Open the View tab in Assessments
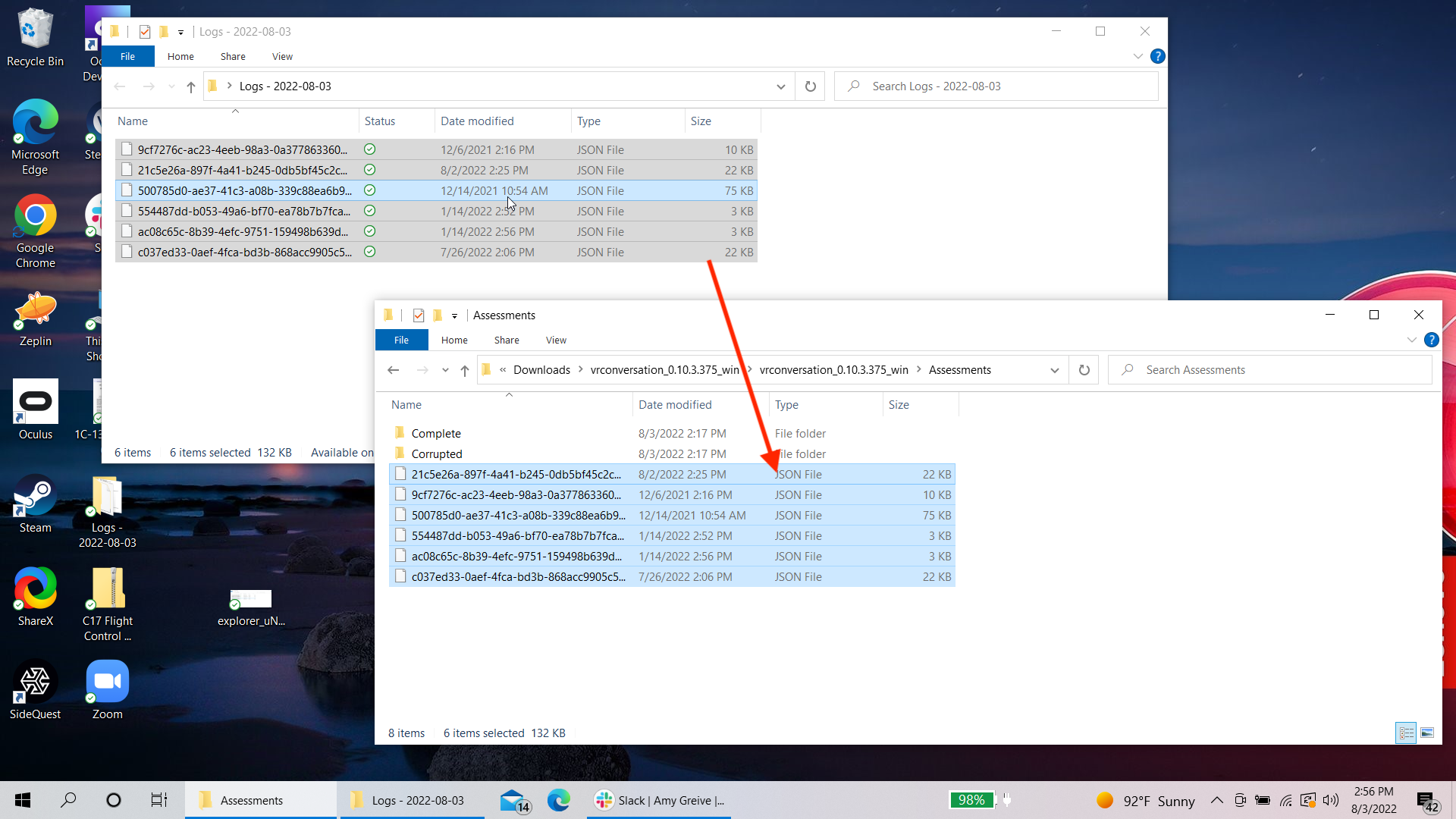The image size is (1456, 819). [x=556, y=340]
